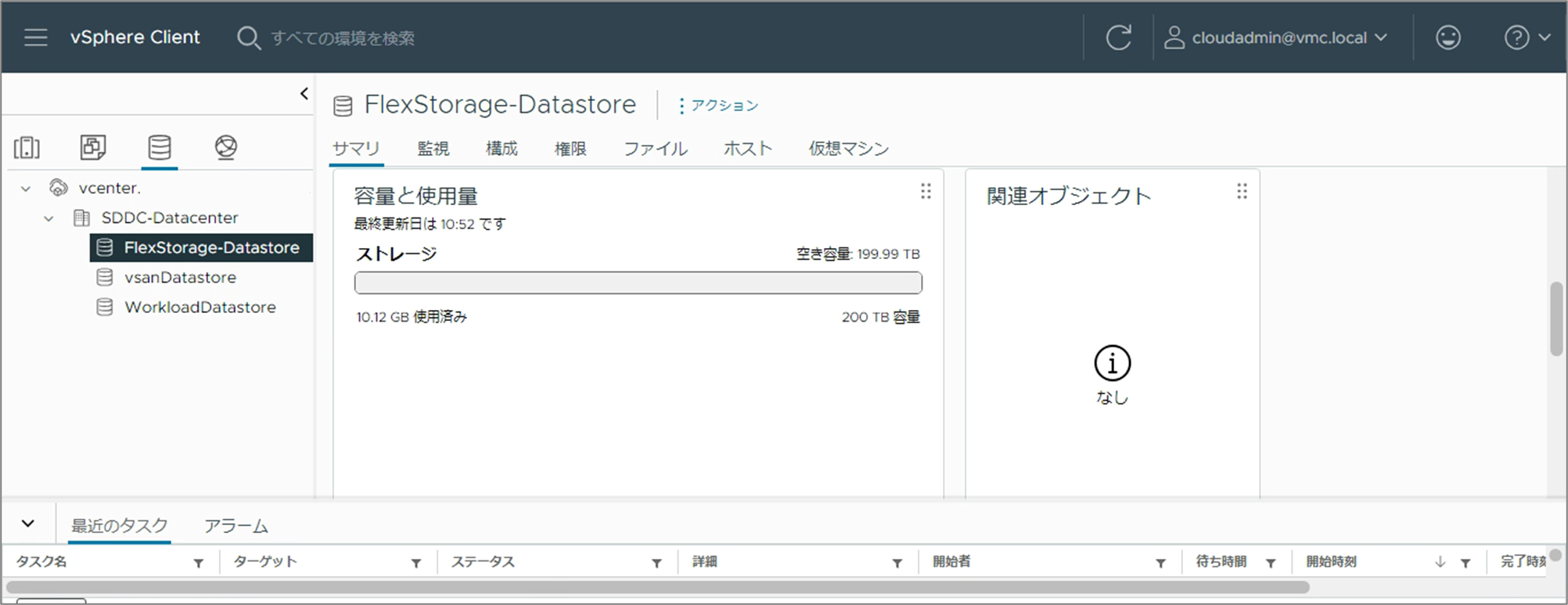Image resolution: width=1568 pixels, height=605 pixels.
Task: Collapse the left navigation pane
Action: coord(304,94)
